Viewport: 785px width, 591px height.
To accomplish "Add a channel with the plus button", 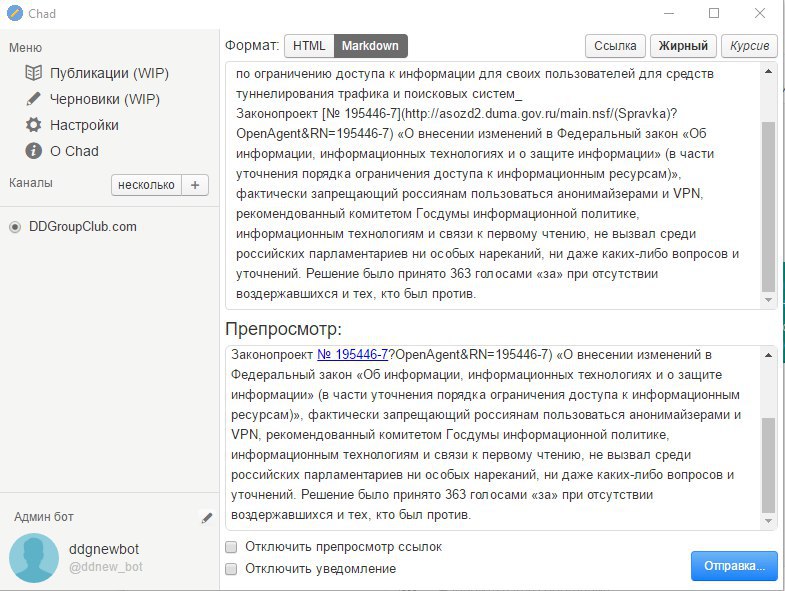I will pos(195,184).
